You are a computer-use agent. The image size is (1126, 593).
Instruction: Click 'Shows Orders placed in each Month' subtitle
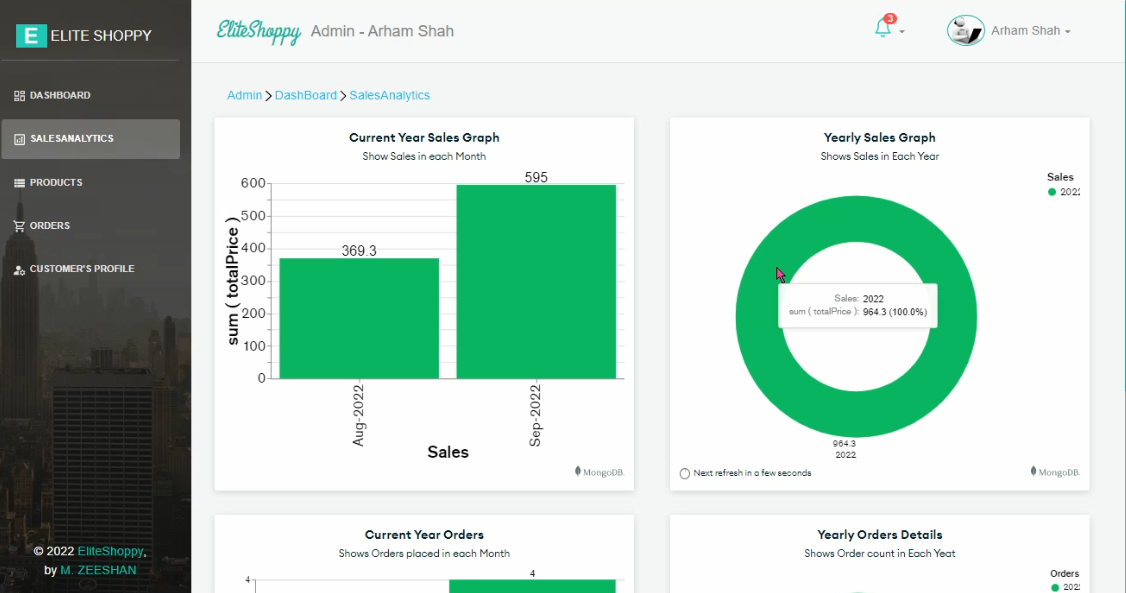click(424, 554)
